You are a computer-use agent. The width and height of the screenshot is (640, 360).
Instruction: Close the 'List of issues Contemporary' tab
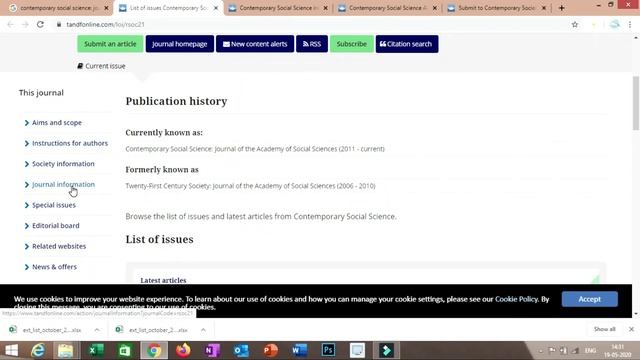(216, 8)
